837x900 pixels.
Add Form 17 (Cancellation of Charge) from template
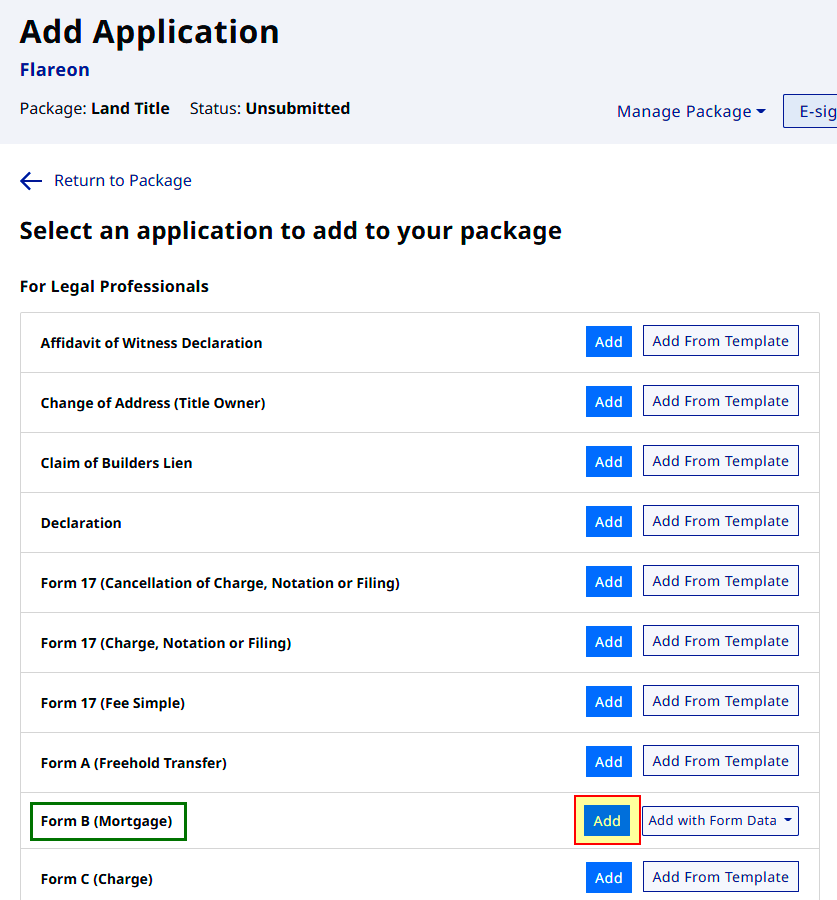[x=720, y=581]
